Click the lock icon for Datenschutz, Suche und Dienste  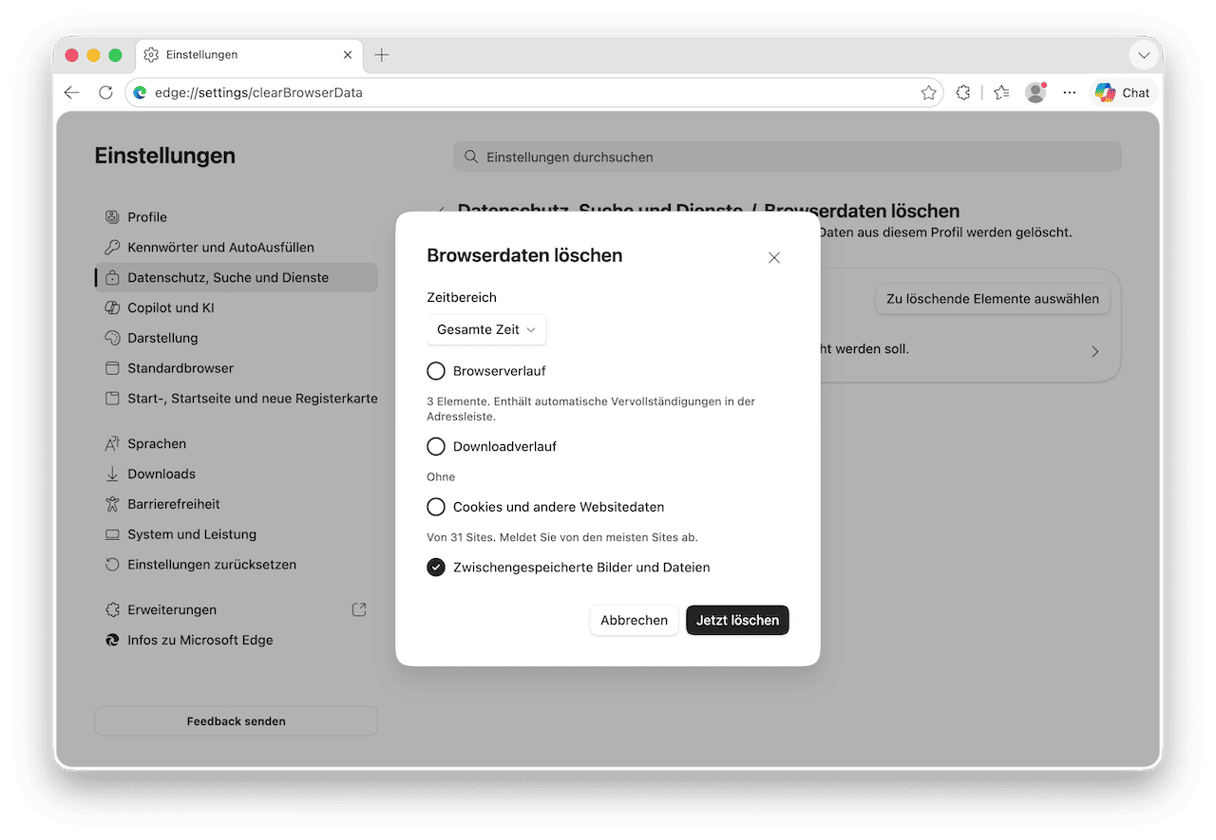click(x=112, y=277)
